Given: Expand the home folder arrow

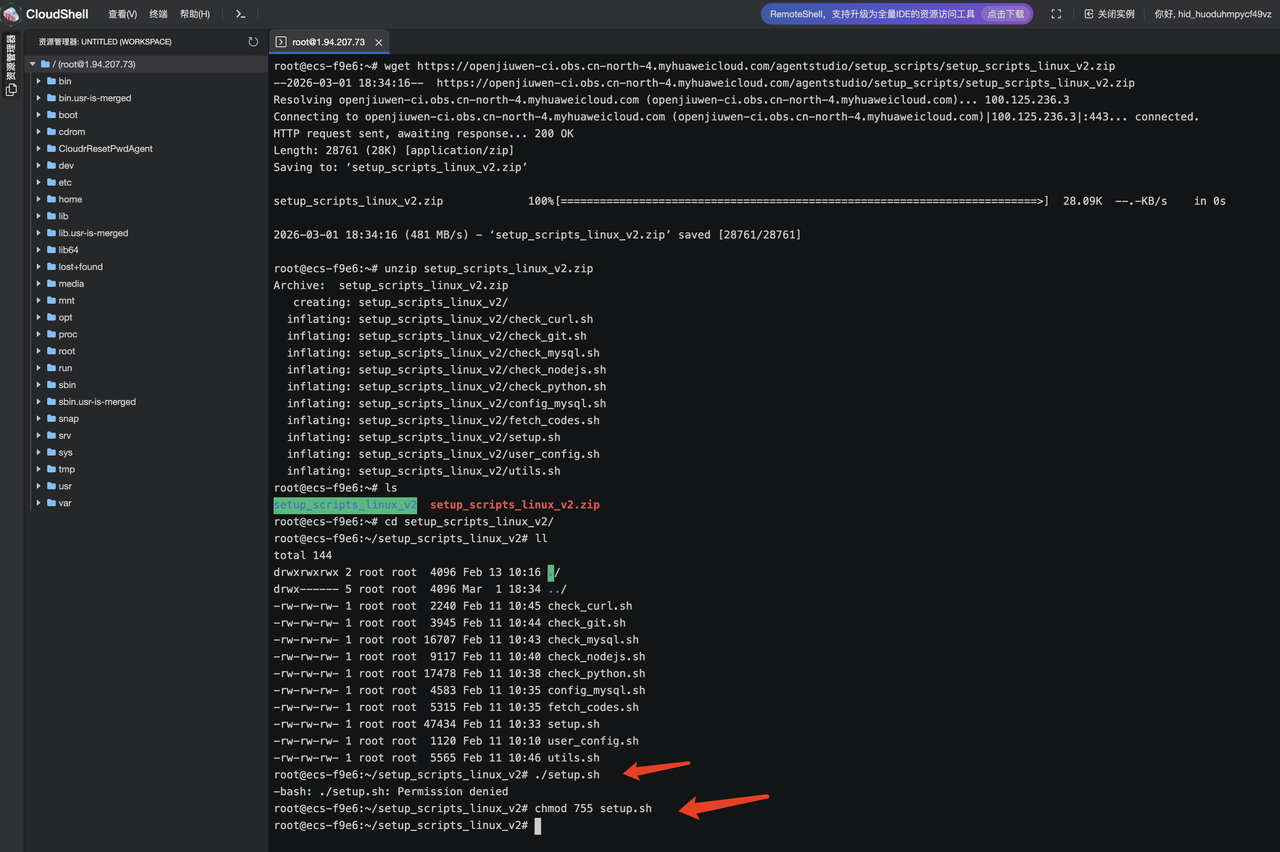Looking at the screenshot, I should [38, 199].
